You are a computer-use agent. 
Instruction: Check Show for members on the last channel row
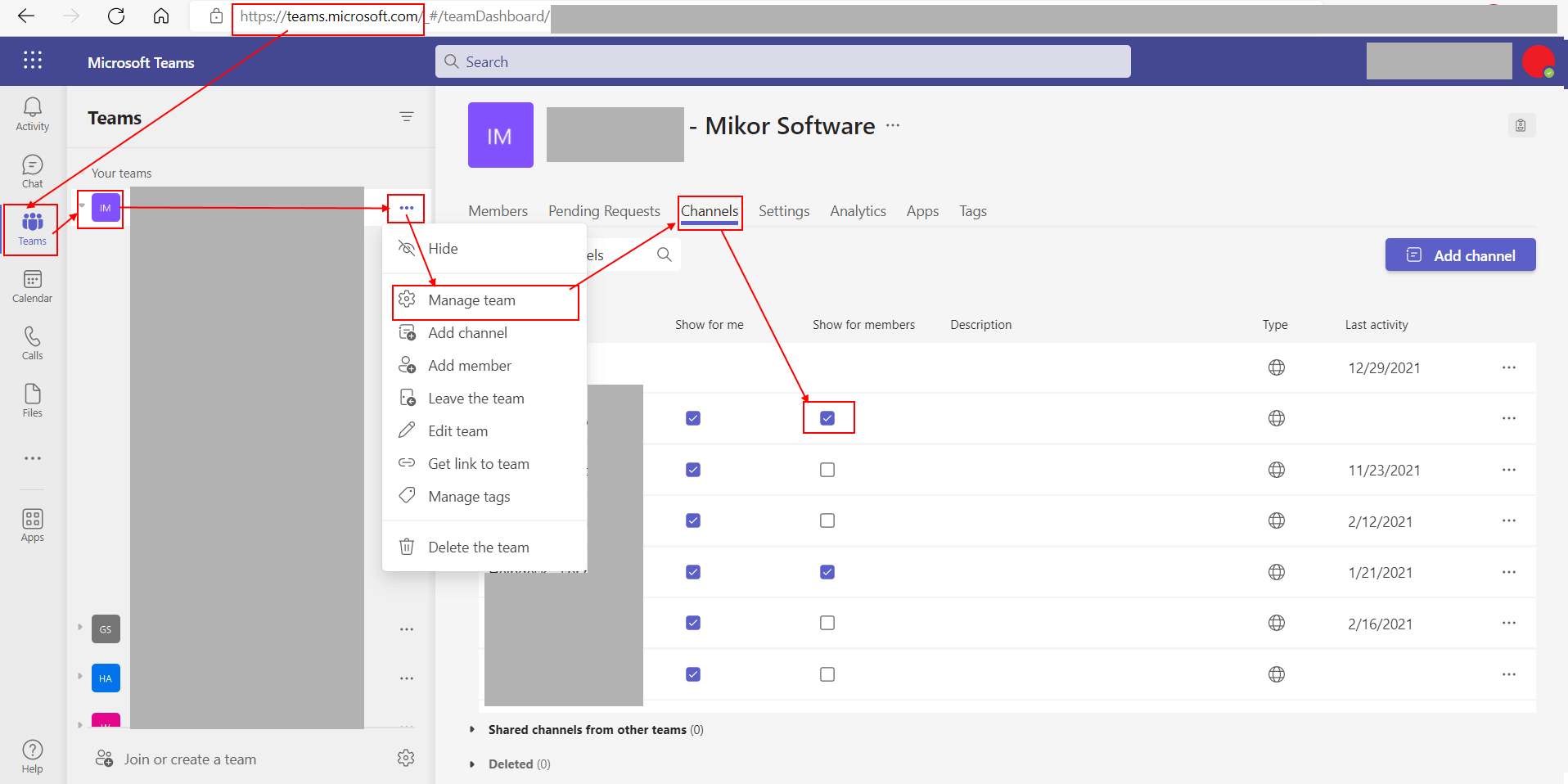[x=827, y=674]
